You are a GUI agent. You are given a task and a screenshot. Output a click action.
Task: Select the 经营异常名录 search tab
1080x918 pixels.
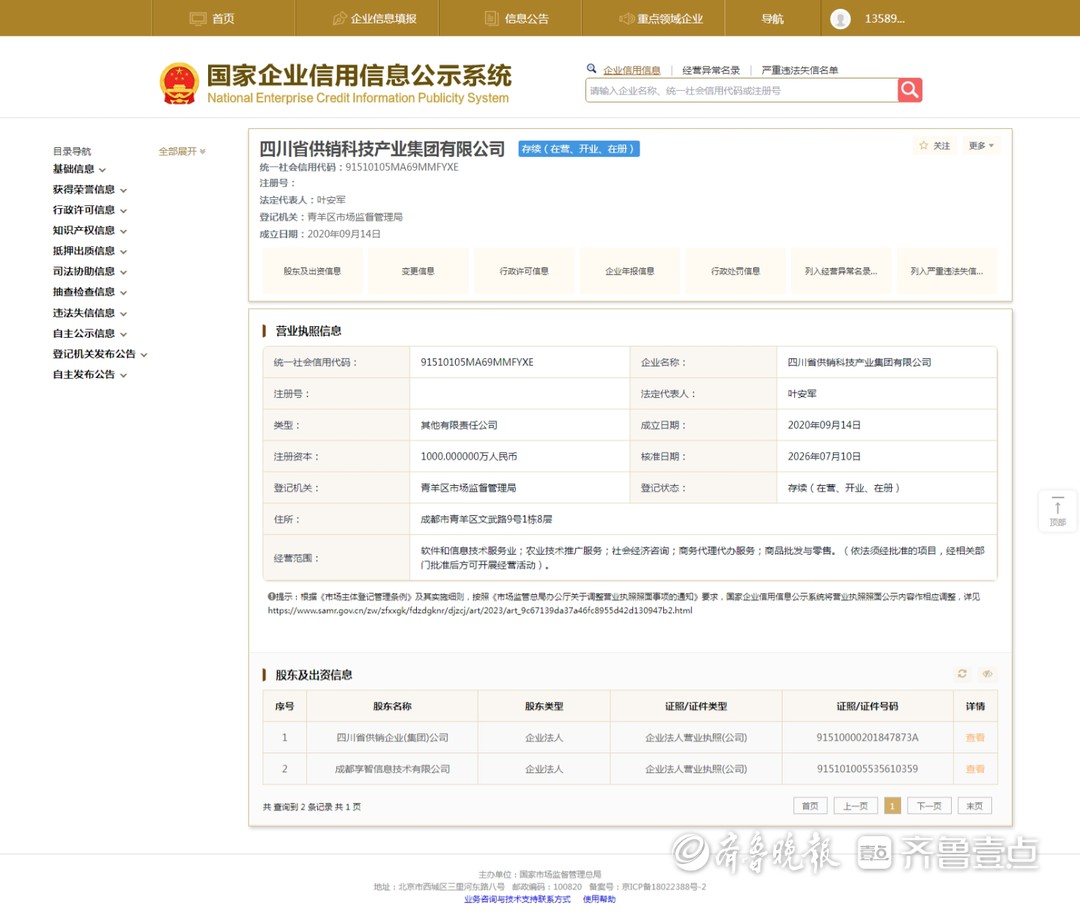tap(711, 70)
